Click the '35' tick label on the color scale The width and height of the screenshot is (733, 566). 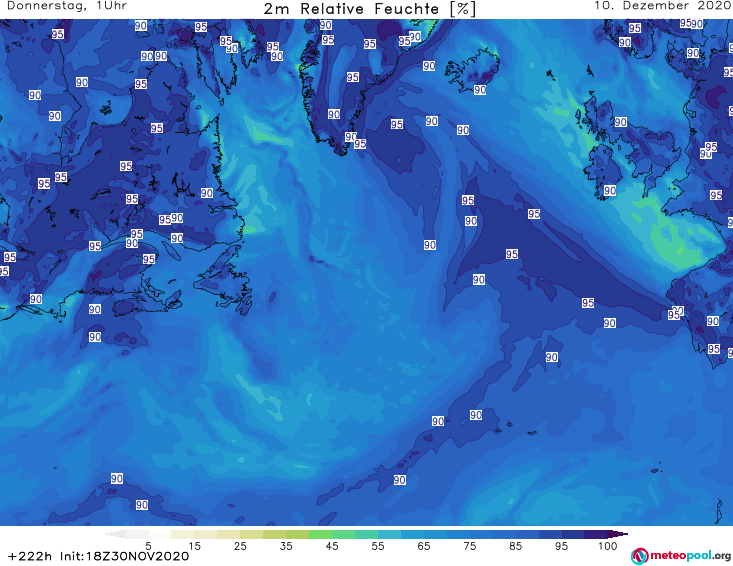286,545
